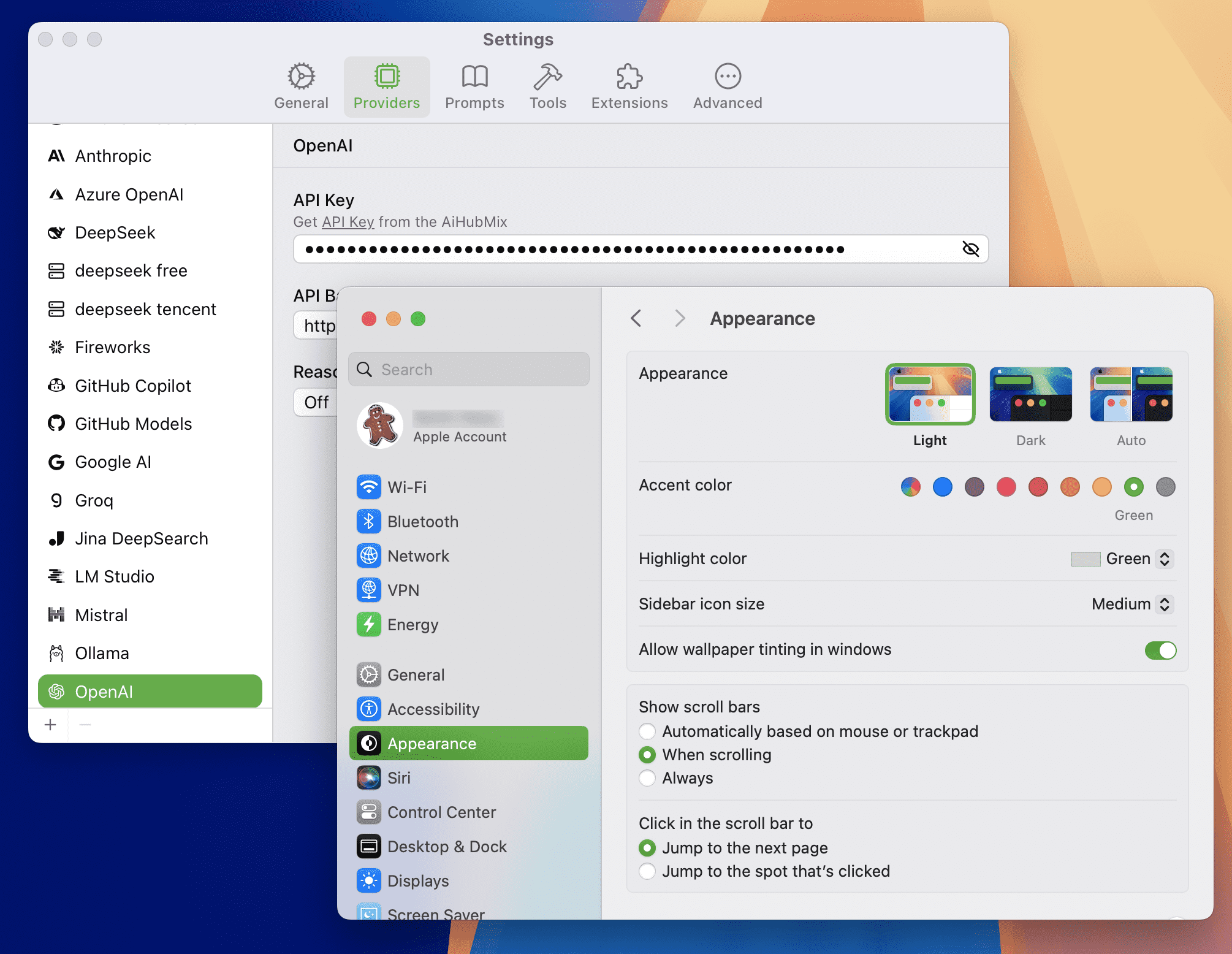The image size is (1232, 954).
Task: Open Energy settings
Action: (469, 625)
